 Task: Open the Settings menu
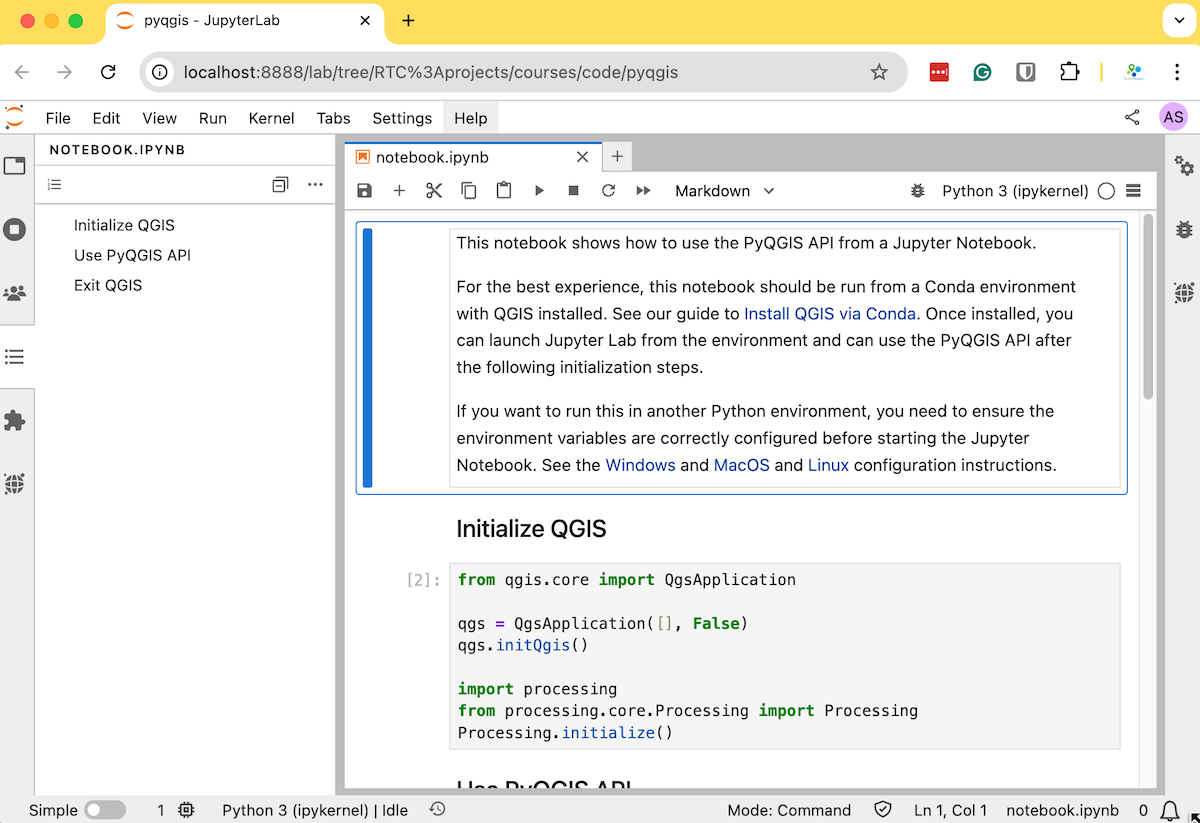pos(402,118)
